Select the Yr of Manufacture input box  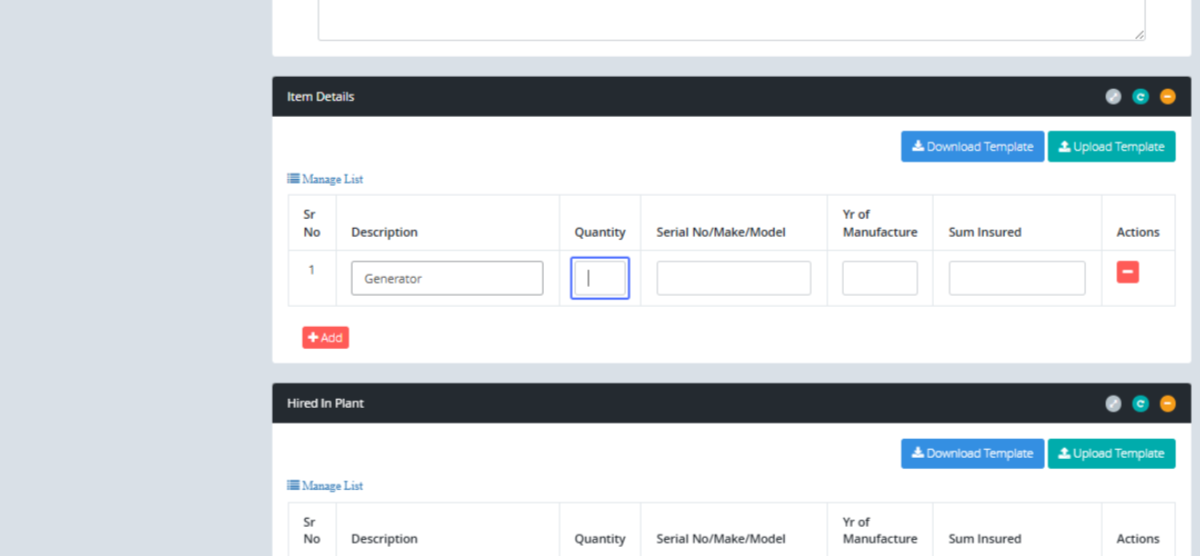879,279
